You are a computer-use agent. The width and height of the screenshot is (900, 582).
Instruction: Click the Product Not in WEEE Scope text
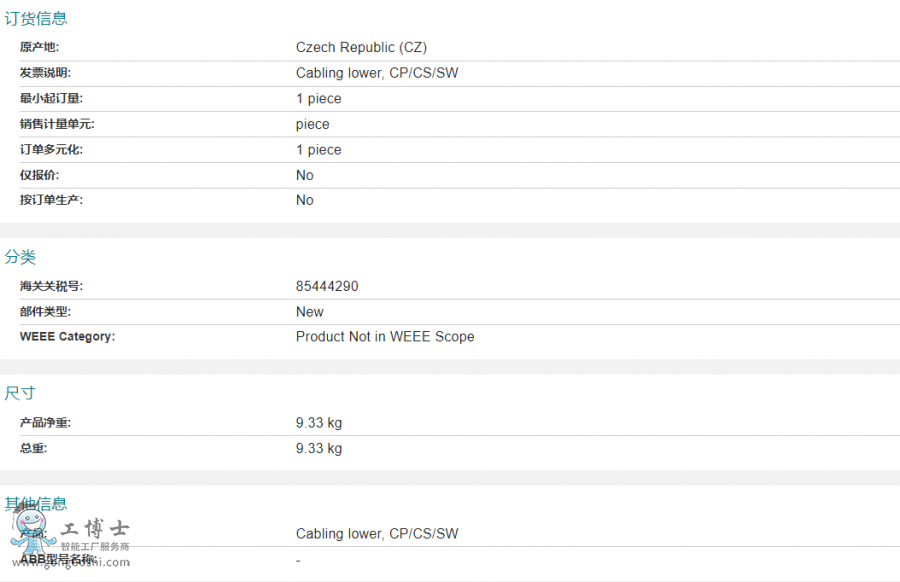pyautogui.click(x=385, y=336)
